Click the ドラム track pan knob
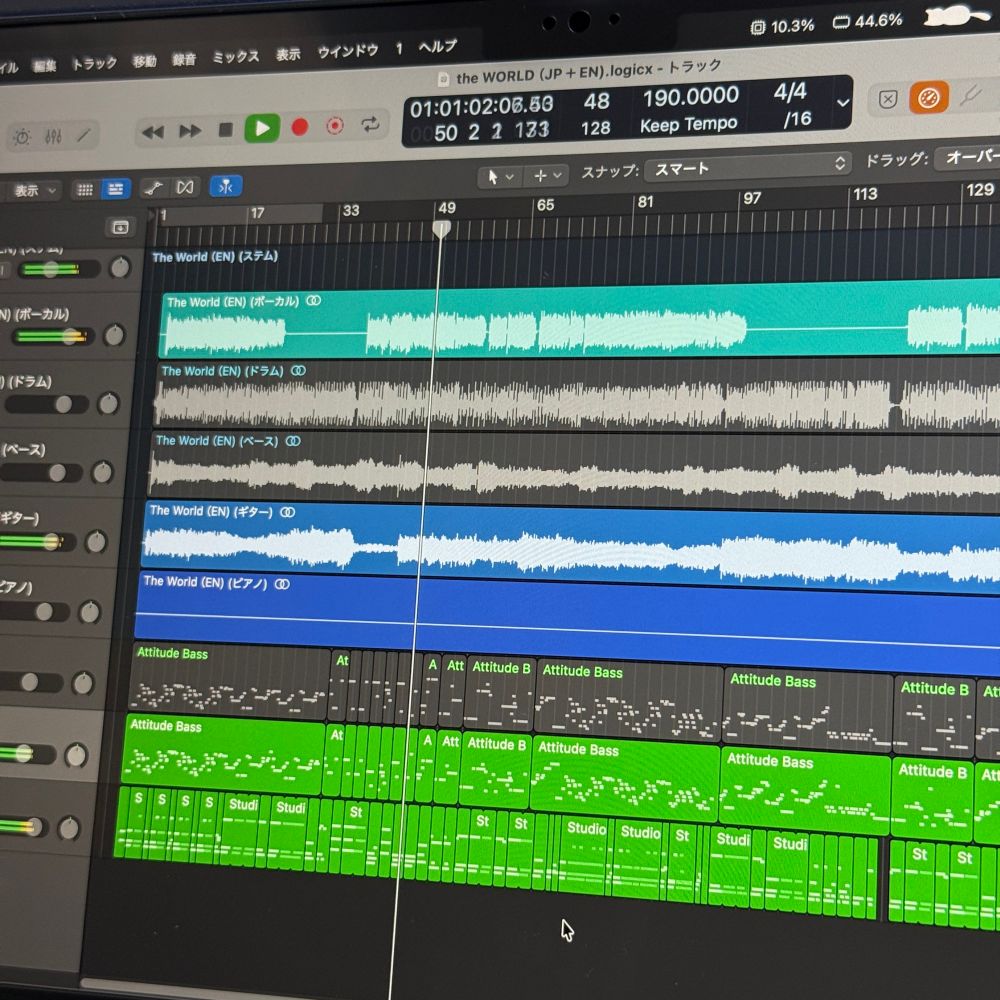Image resolution: width=1000 pixels, height=1000 pixels. click(x=108, y=404)
